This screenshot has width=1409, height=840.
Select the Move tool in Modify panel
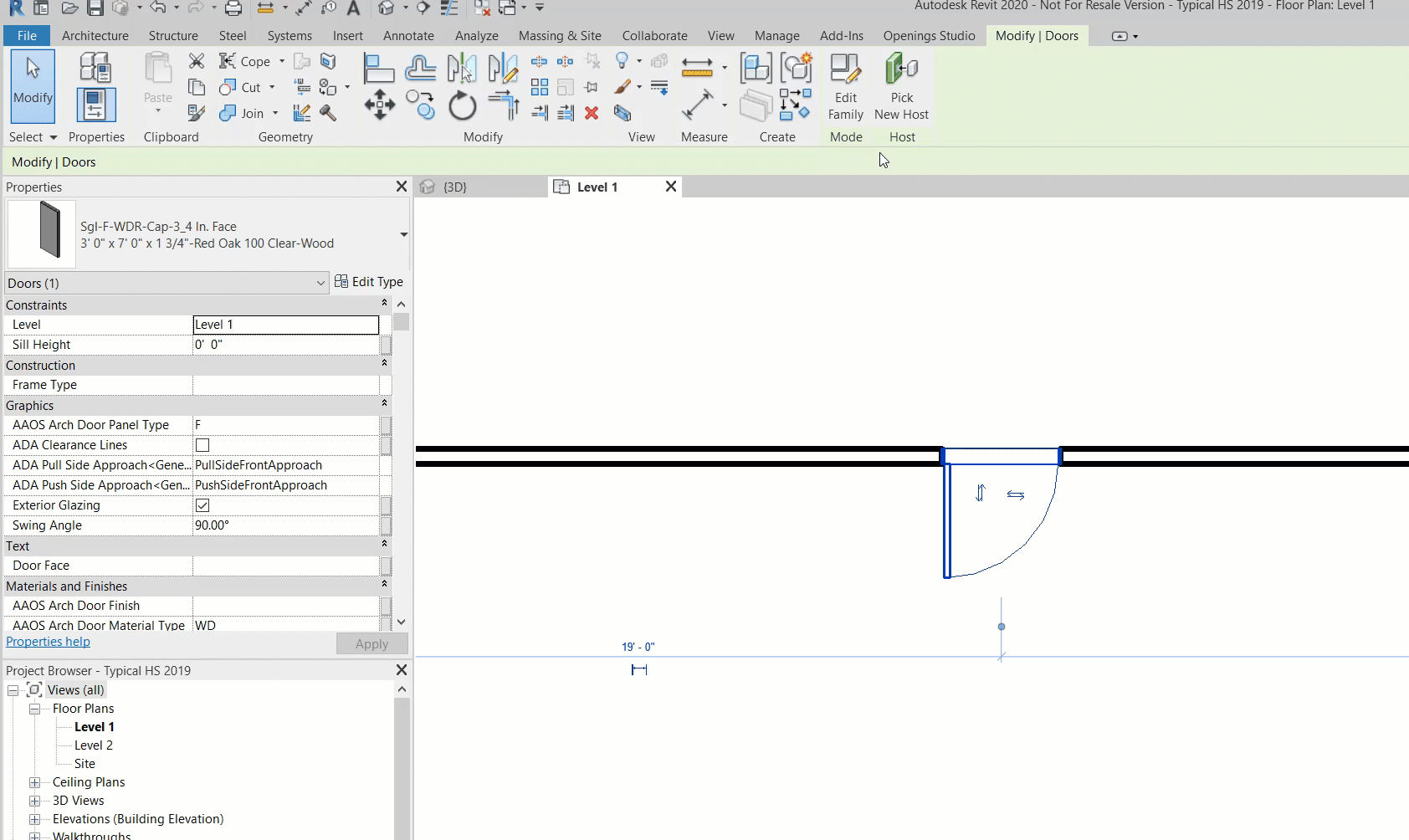(379, 106)
